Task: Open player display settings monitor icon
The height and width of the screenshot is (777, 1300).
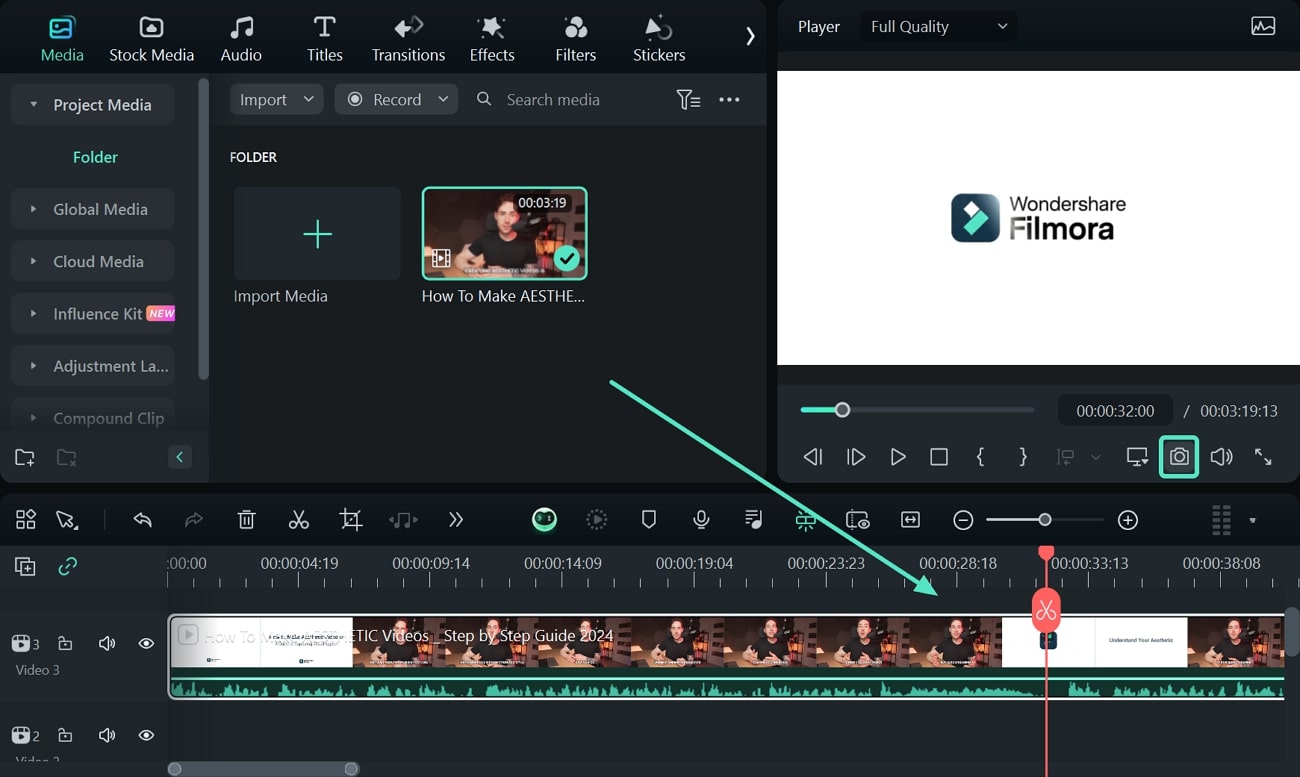Action: click(x=1137, y=457)
